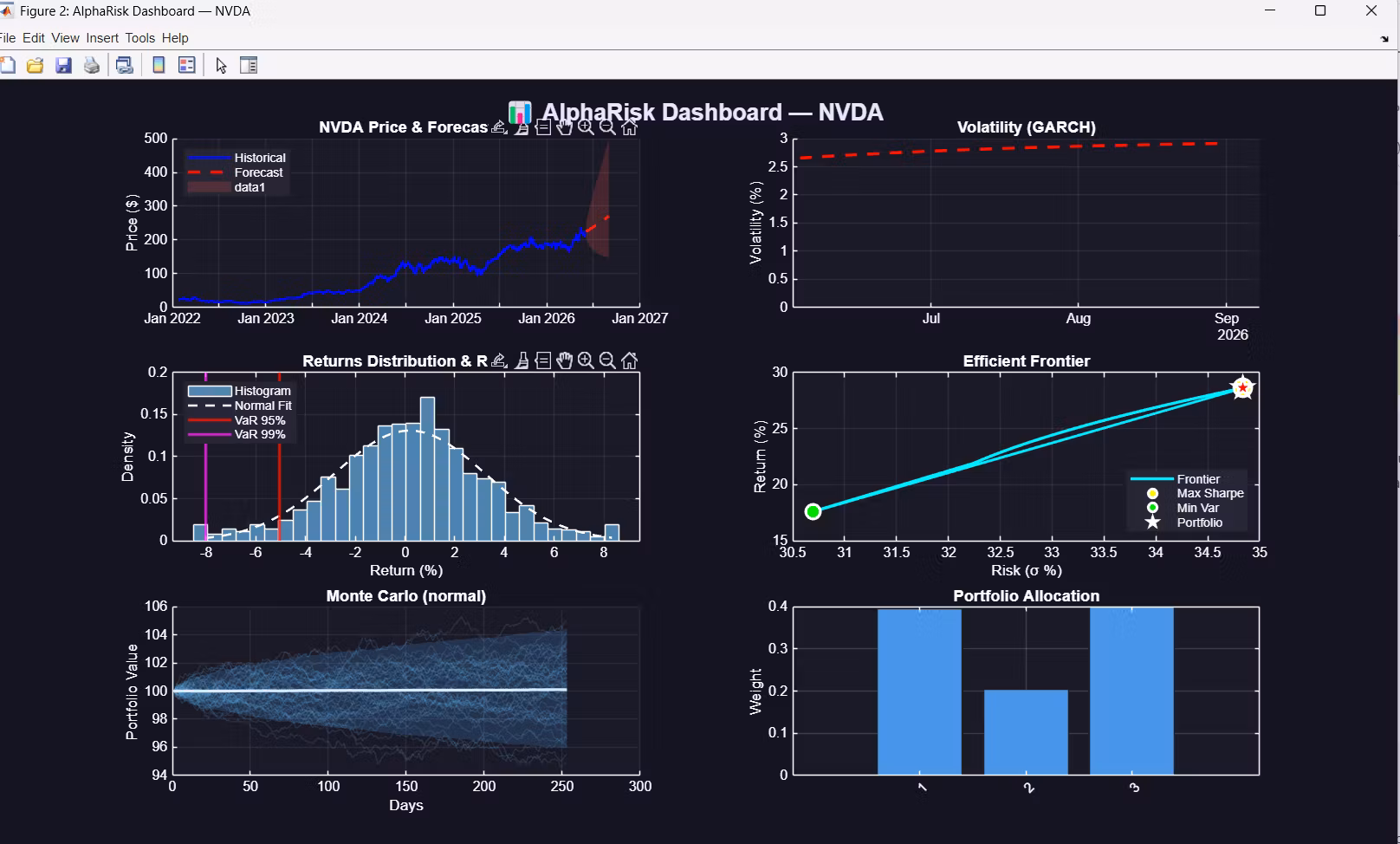Click the Open File folder icon
The height and width of the screenshot is (844, 1400).
tap(36, 65)
